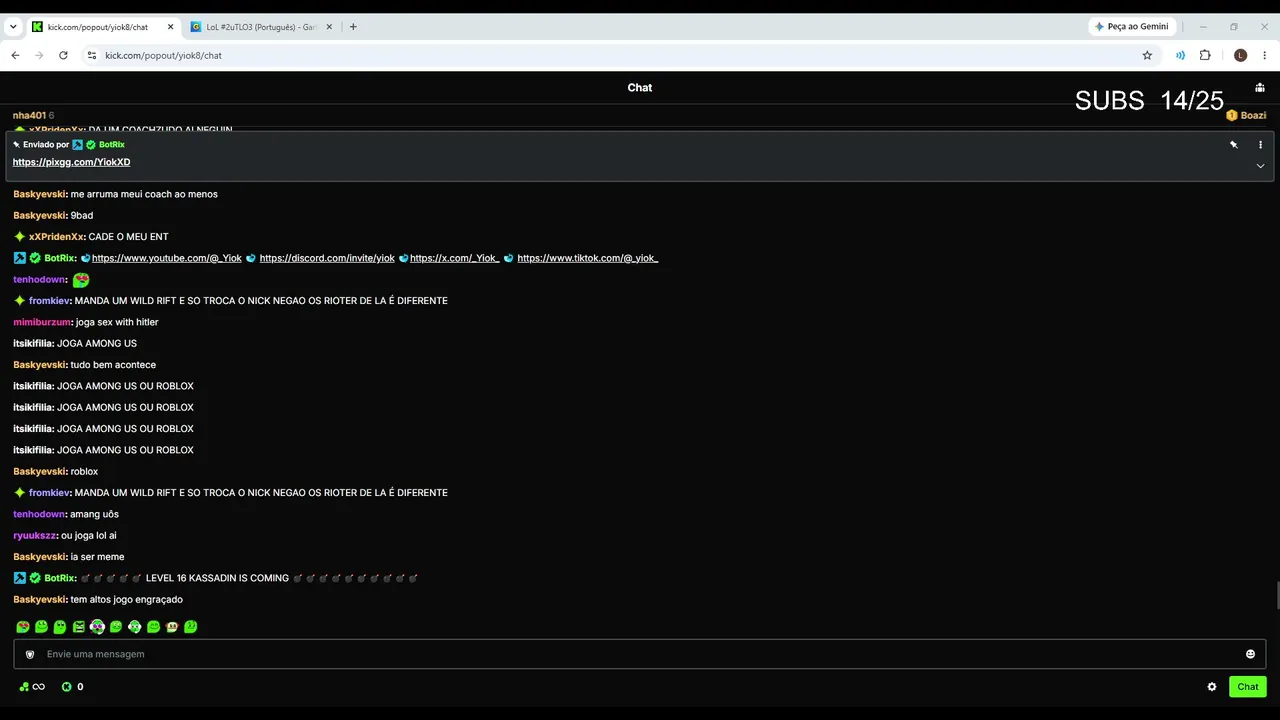Open the emoji picker smiley button
This screenshot has height=720, width=1280.
(1250, 654)
